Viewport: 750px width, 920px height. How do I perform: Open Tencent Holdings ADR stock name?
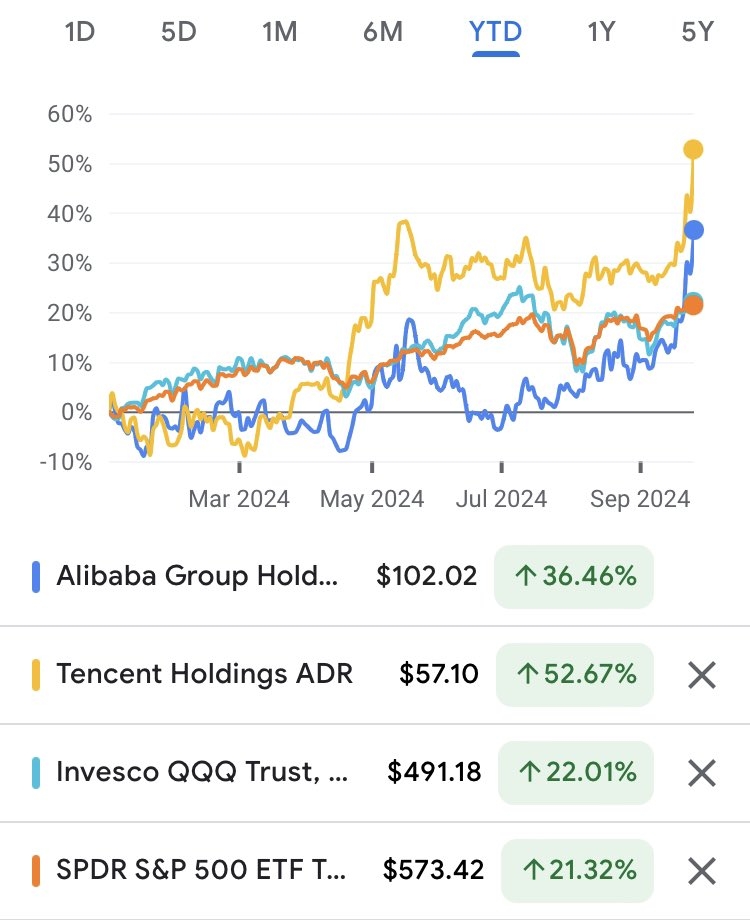coord(204,674)
